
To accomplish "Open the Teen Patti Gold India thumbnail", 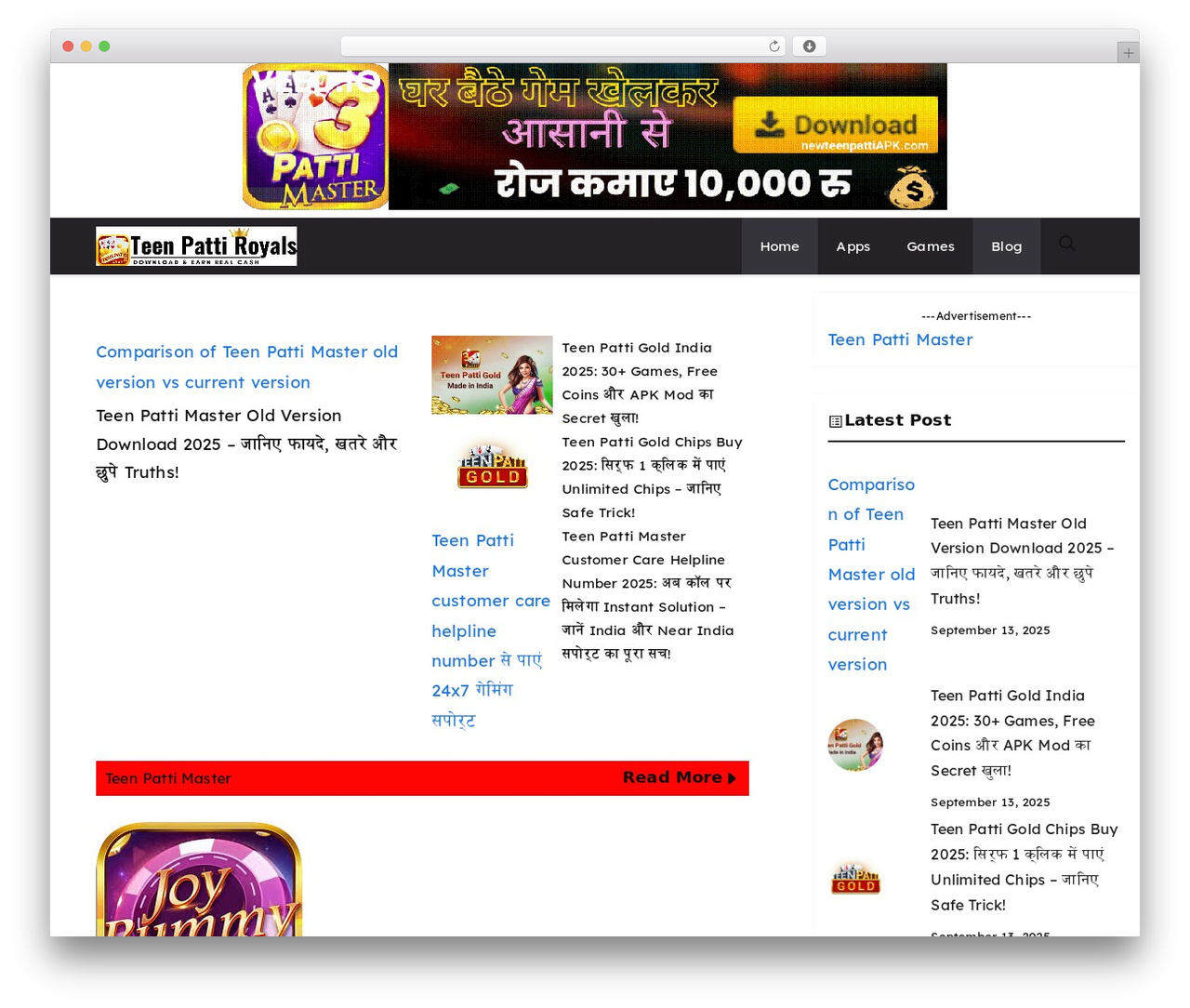I will [492, 375].
